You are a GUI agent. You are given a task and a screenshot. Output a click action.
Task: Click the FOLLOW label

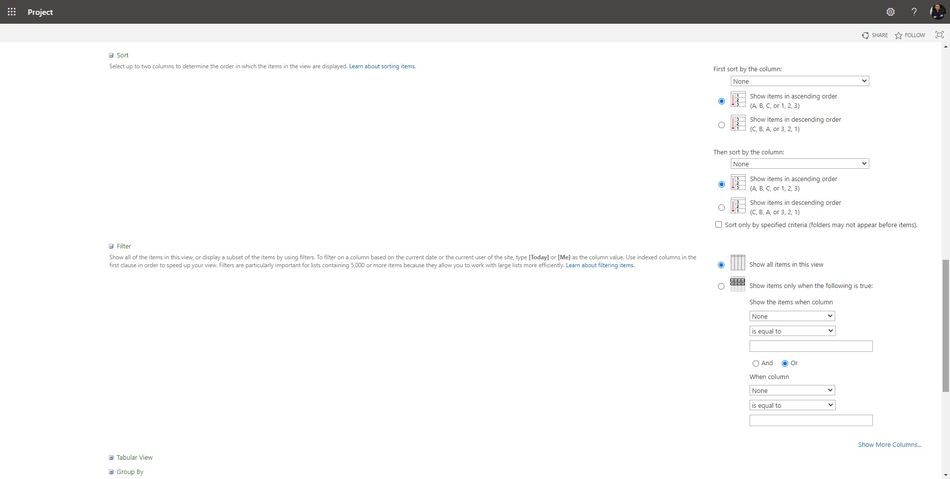(x=915, y=36)
